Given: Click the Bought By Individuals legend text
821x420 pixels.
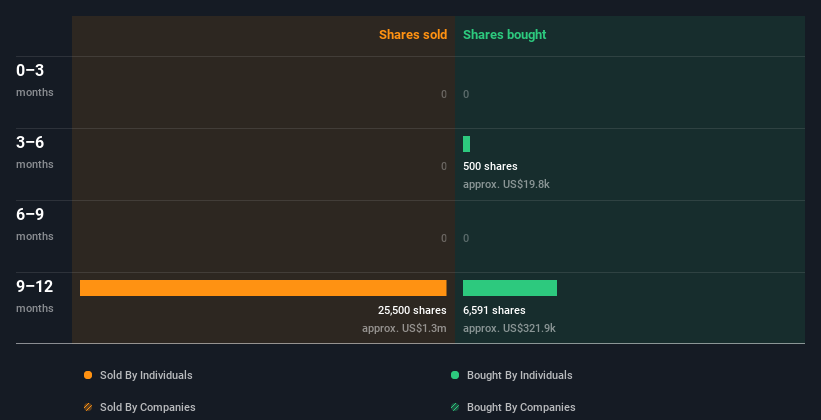Looking at the screenshot, I should tap(519, 375).
